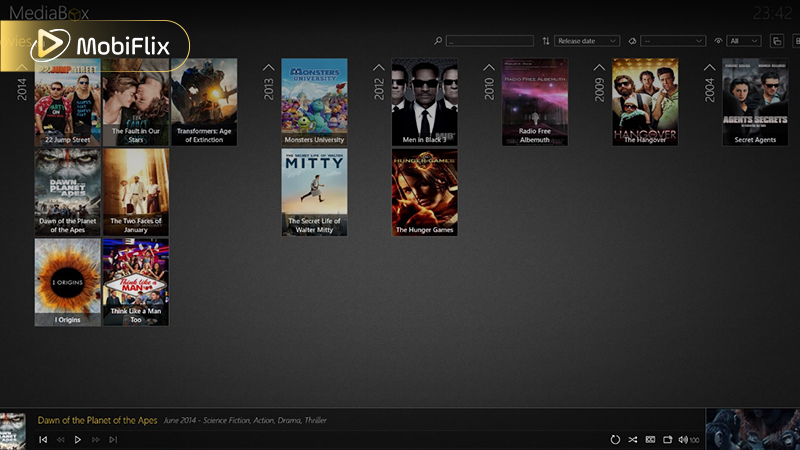Collapse the 2004 year group

[709, 67]
